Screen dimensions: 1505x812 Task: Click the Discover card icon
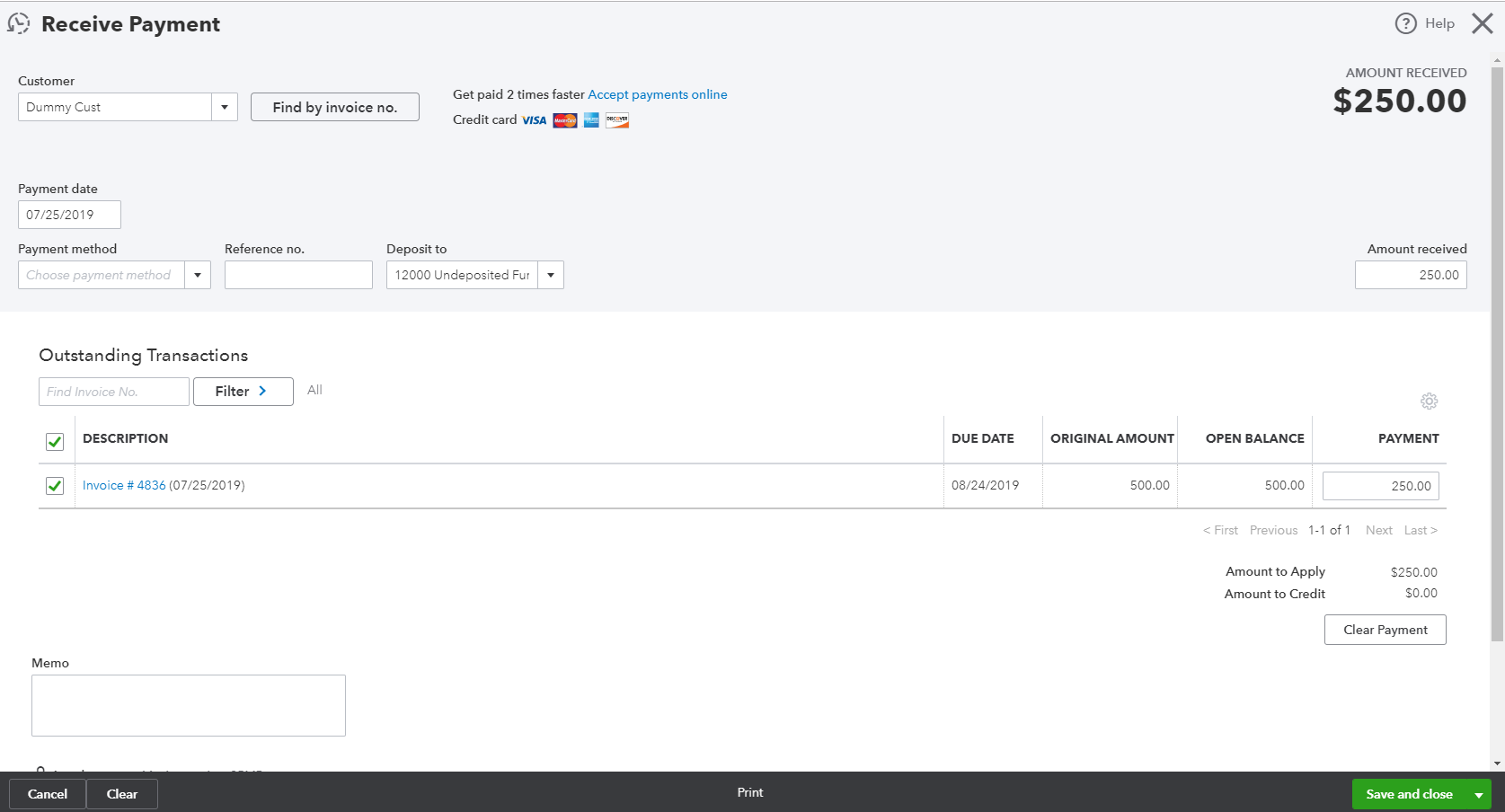(616, 119)
